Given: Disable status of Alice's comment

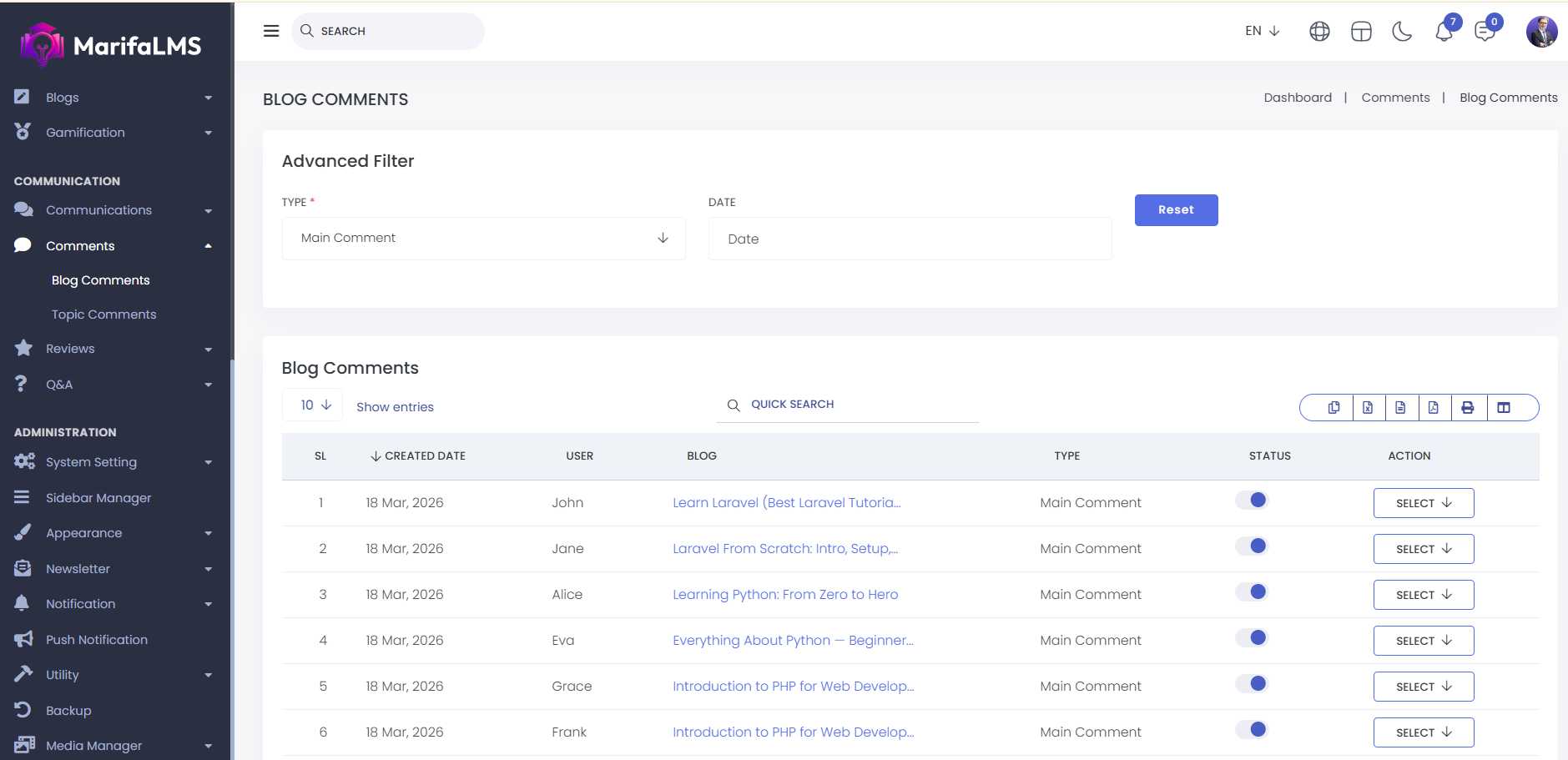Looking at the screenshot, I should coord(1252,592).
